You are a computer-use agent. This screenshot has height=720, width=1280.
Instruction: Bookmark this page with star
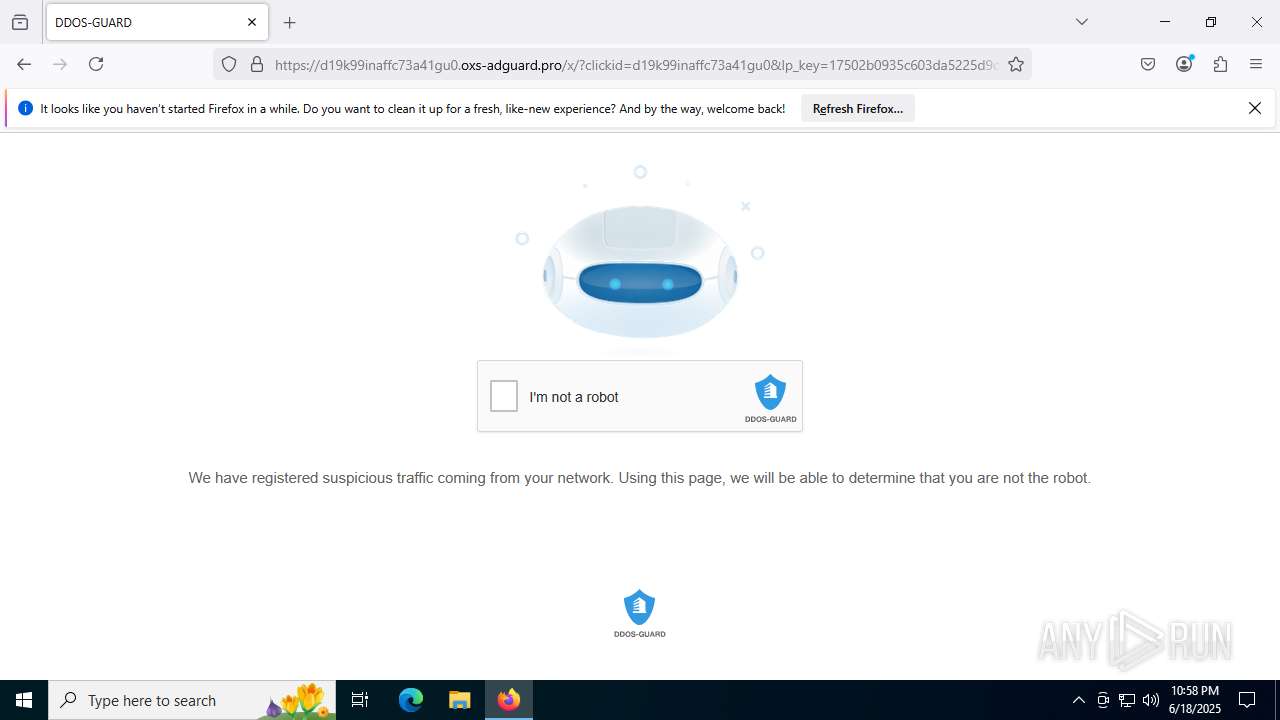point(1016,64)
